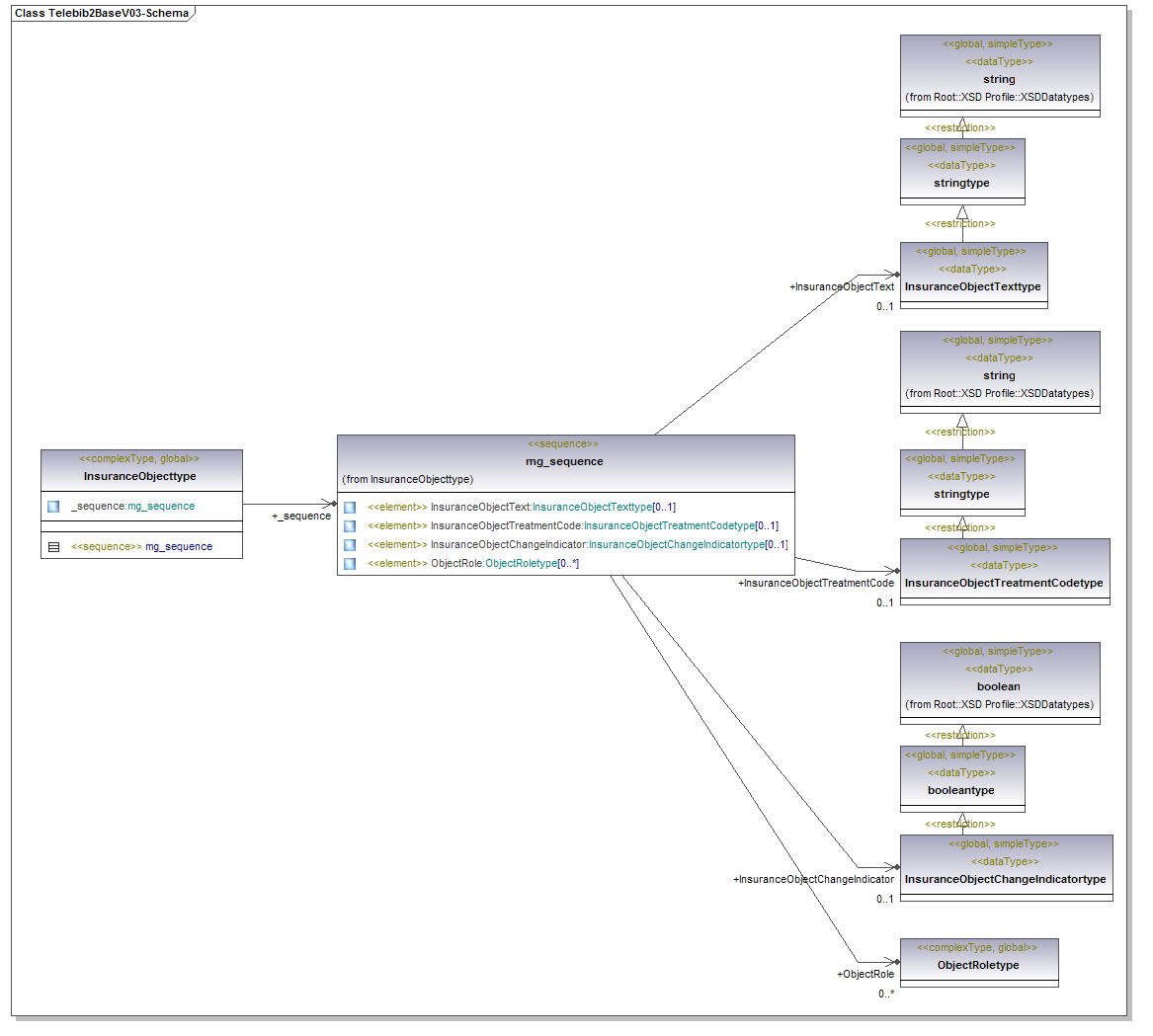Click the icon beside the InsuranceObjectChangeIndicator element
The height and width of the screenshot is (1036, 1153).
(x=350, y=545)
